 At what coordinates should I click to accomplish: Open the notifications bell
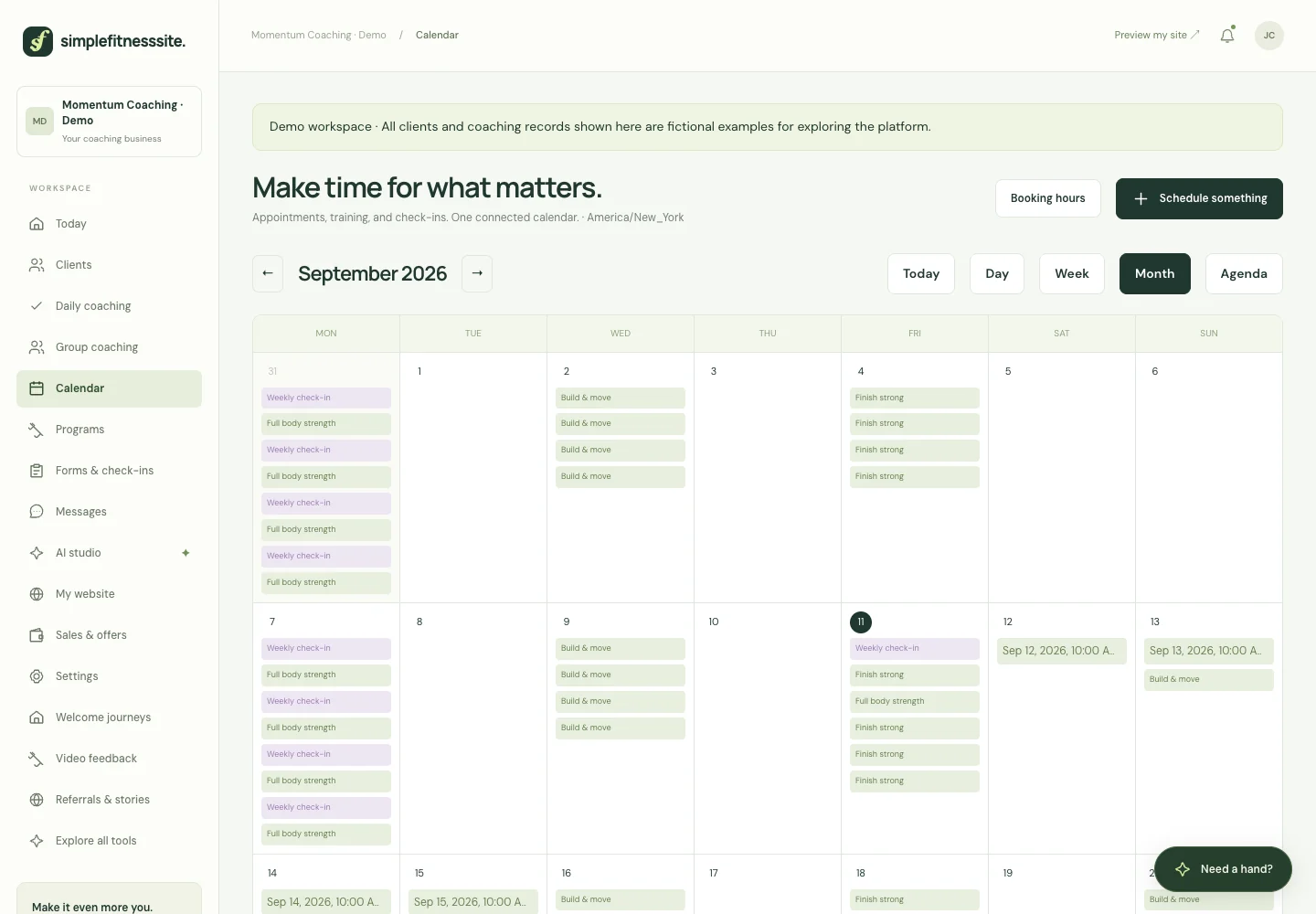[x=1227, y=36]
